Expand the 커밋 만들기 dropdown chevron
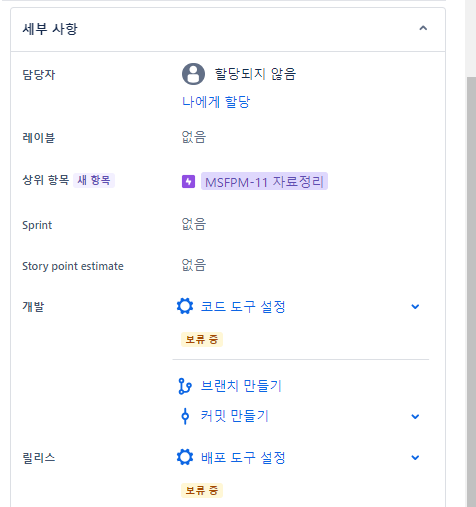The width and height of the screenshot is (476, 507). coord(415,416)
